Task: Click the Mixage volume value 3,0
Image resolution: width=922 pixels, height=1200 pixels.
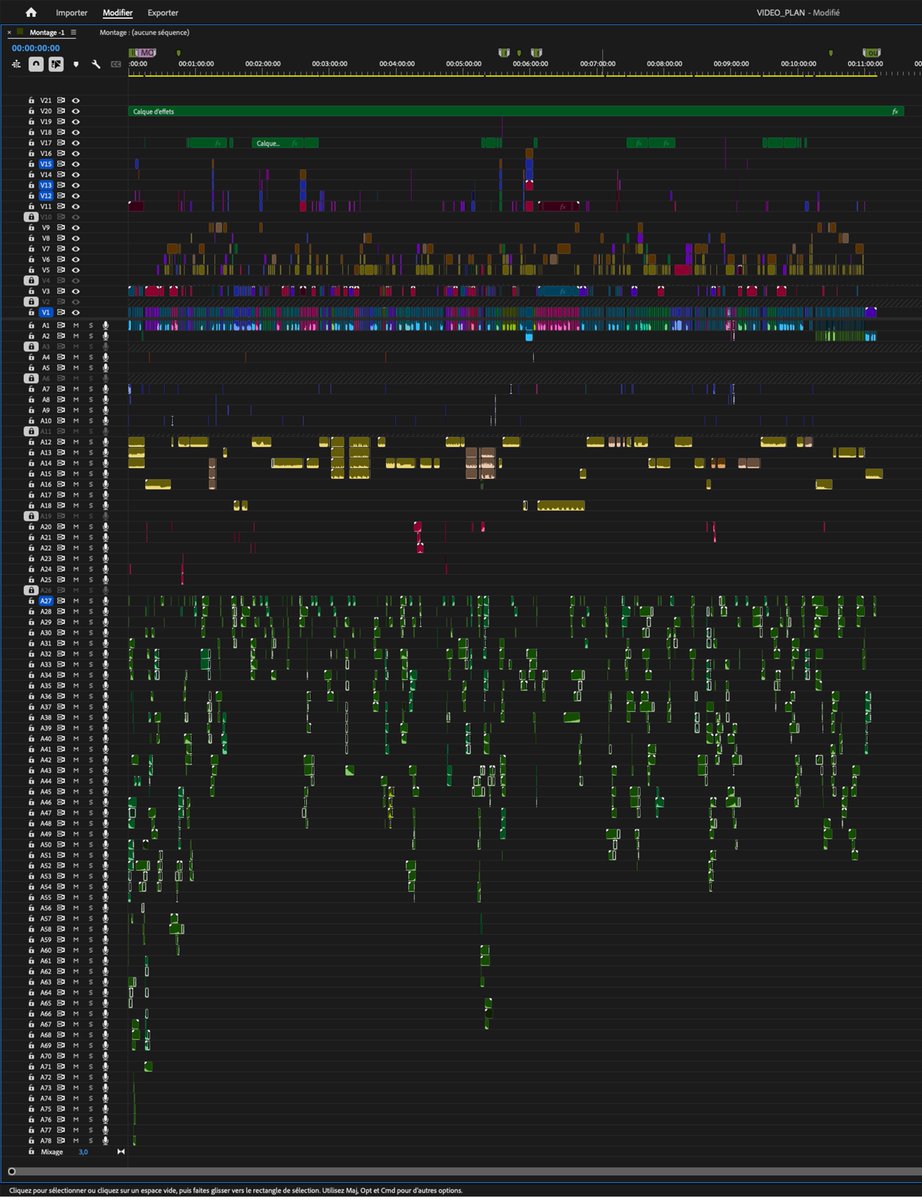Action: 83,1152
